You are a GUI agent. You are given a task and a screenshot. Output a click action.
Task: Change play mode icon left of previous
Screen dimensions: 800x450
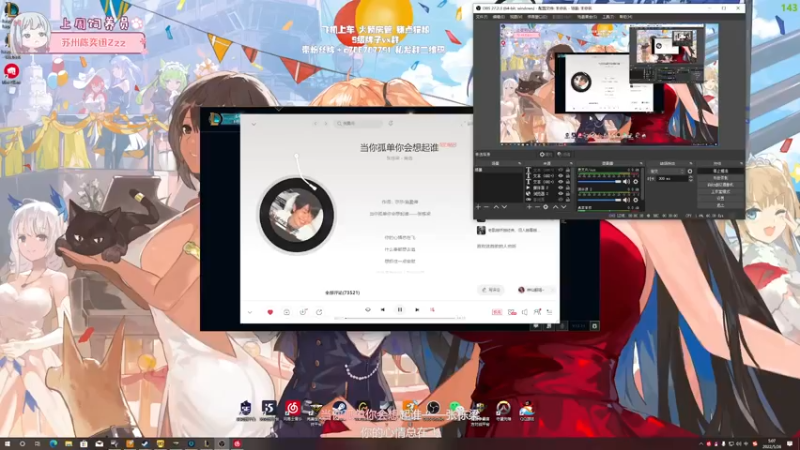click(x=368, y=310)
